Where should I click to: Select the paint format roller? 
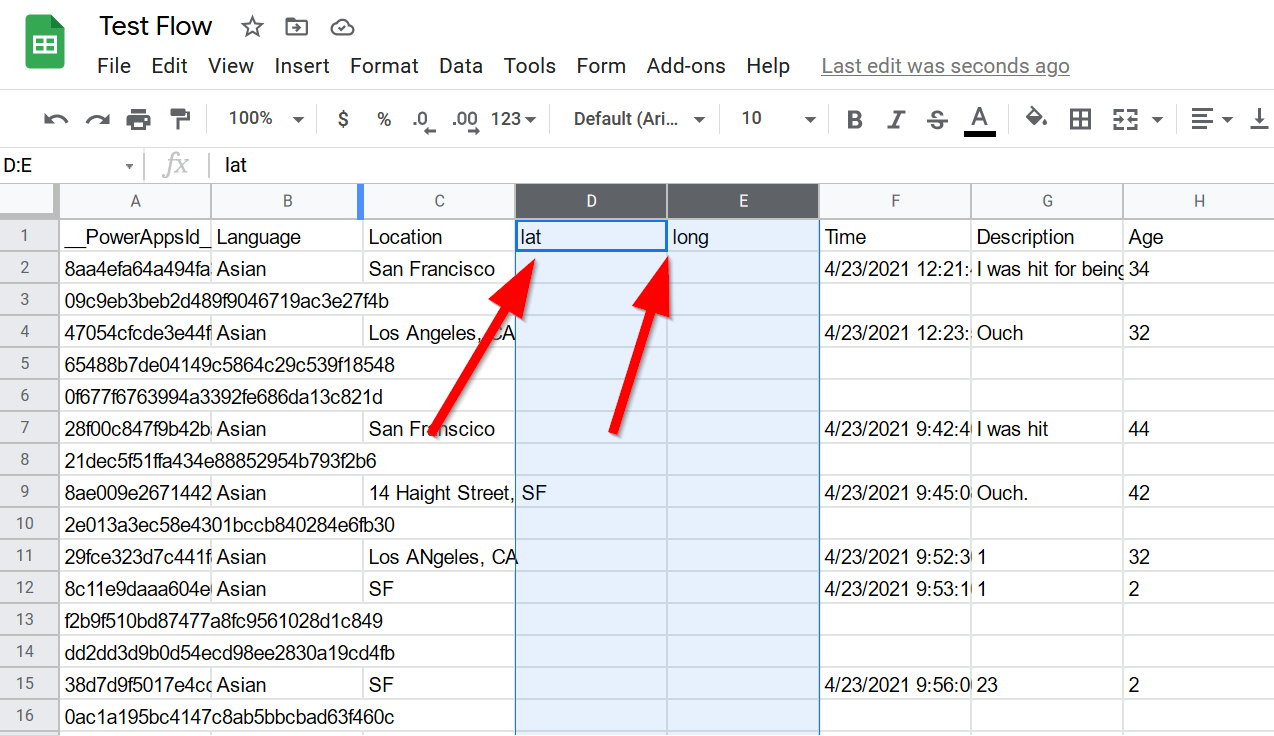tap(180, 120)
